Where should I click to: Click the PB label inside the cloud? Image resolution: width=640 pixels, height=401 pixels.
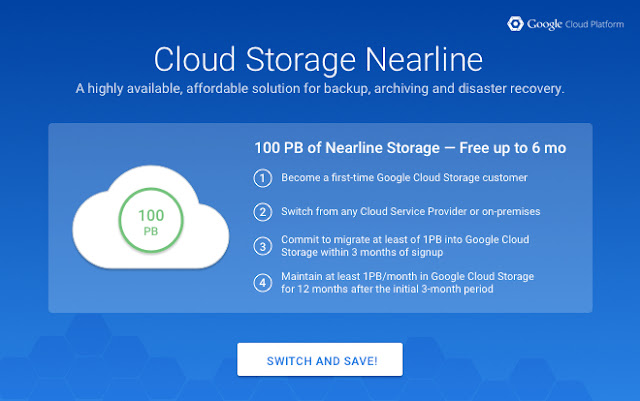coord(152,231)
